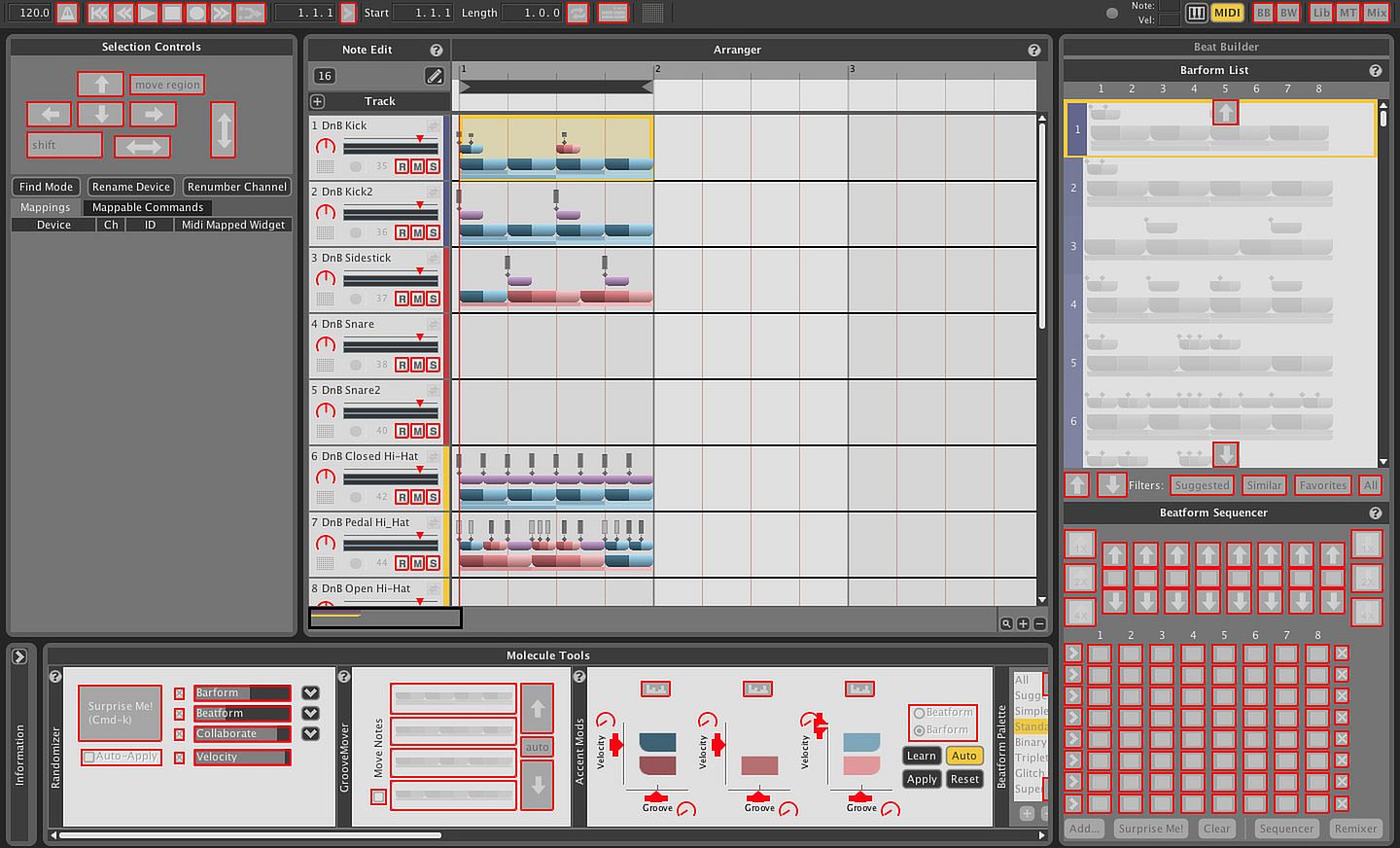Switch to the Mappable Commands tab
Image resolution: width=1400 pixels, height=848 pixels.
click(x=148, y=207)
